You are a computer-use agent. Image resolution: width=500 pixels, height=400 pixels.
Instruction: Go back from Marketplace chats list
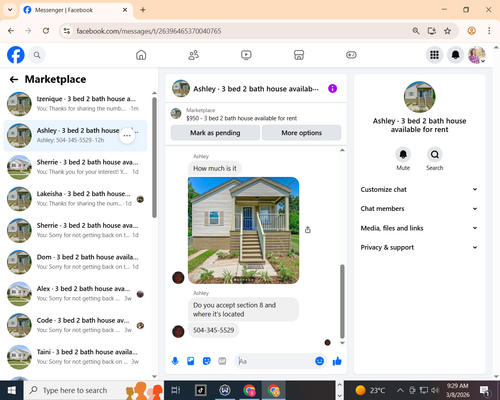(x=14, y=79)
